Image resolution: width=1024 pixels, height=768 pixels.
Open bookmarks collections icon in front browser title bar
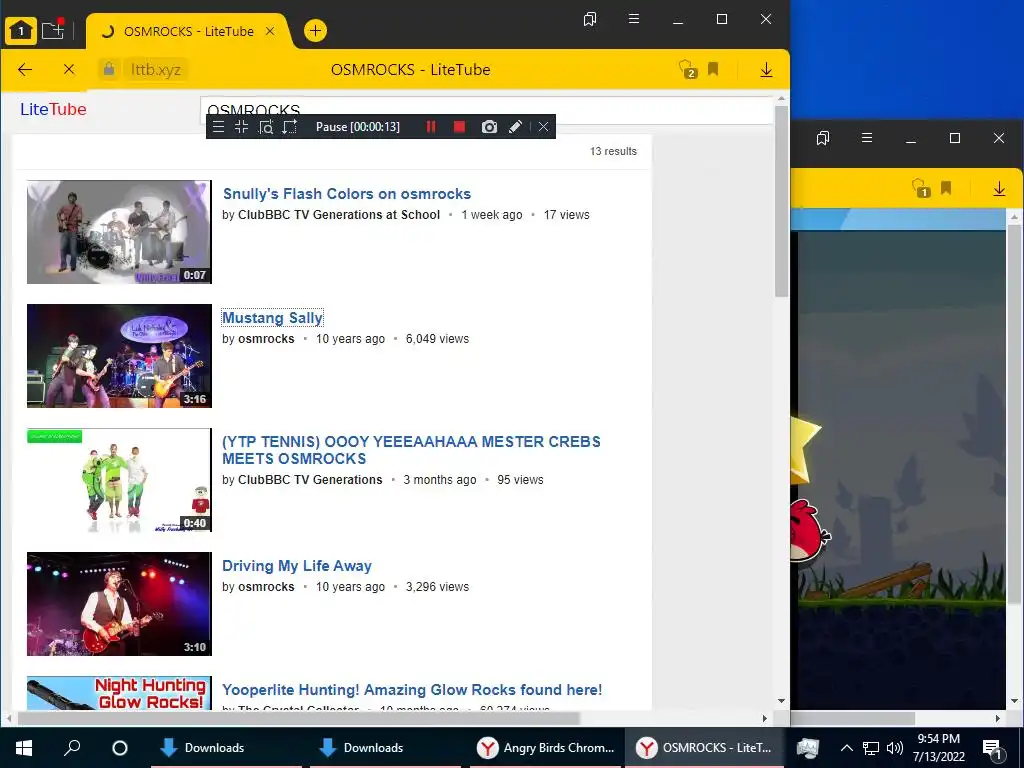pos(590,20)
